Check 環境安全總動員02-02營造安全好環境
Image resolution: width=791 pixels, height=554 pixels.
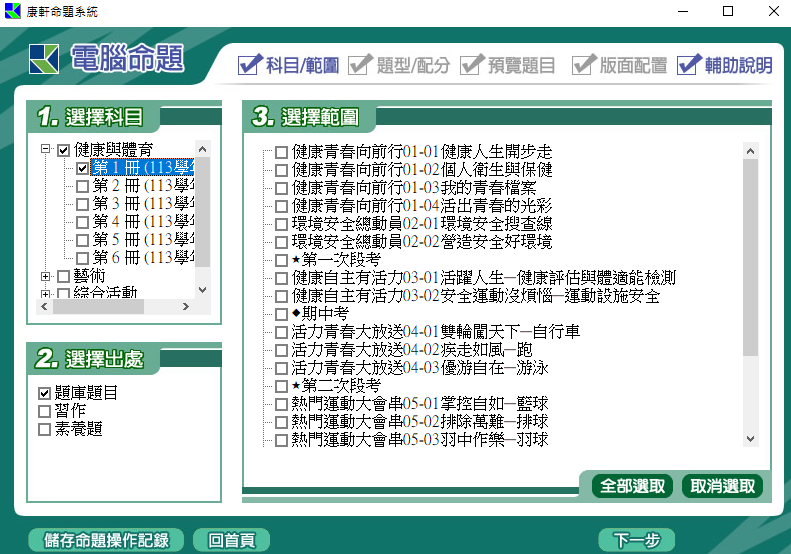coord(281,242)
